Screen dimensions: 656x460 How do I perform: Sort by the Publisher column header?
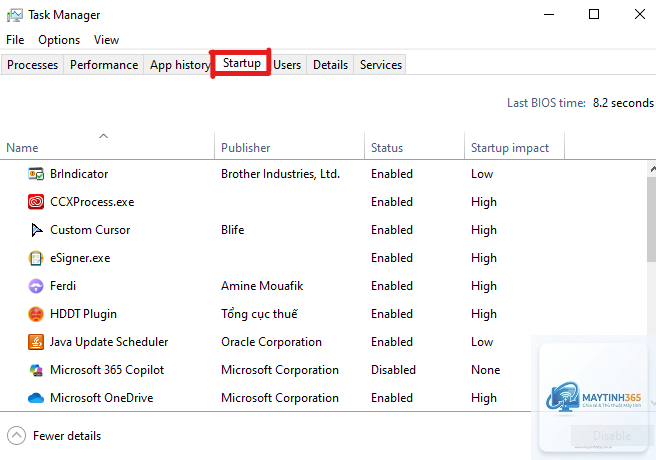pos(290,146)
